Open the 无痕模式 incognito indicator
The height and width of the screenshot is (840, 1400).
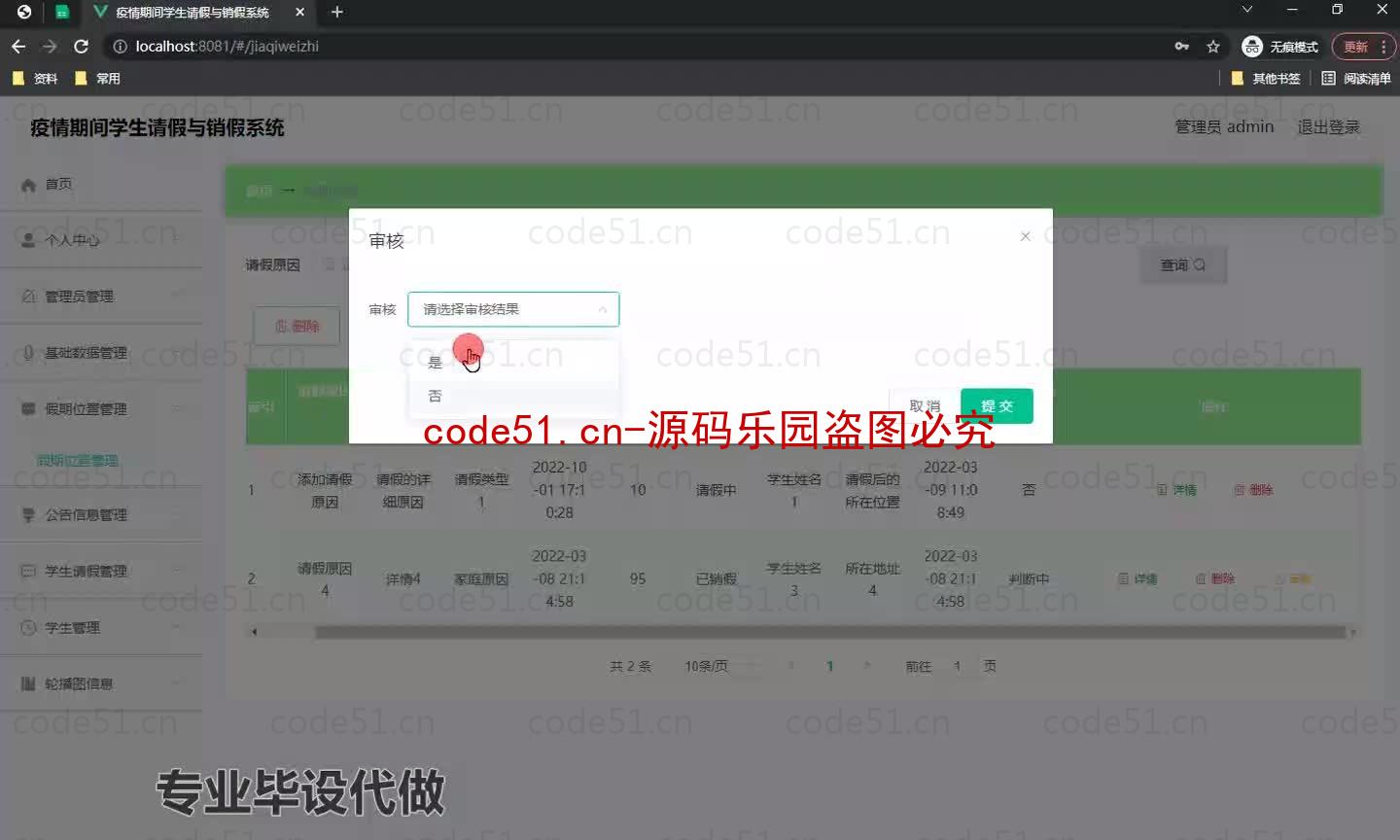coord(1280,46)
